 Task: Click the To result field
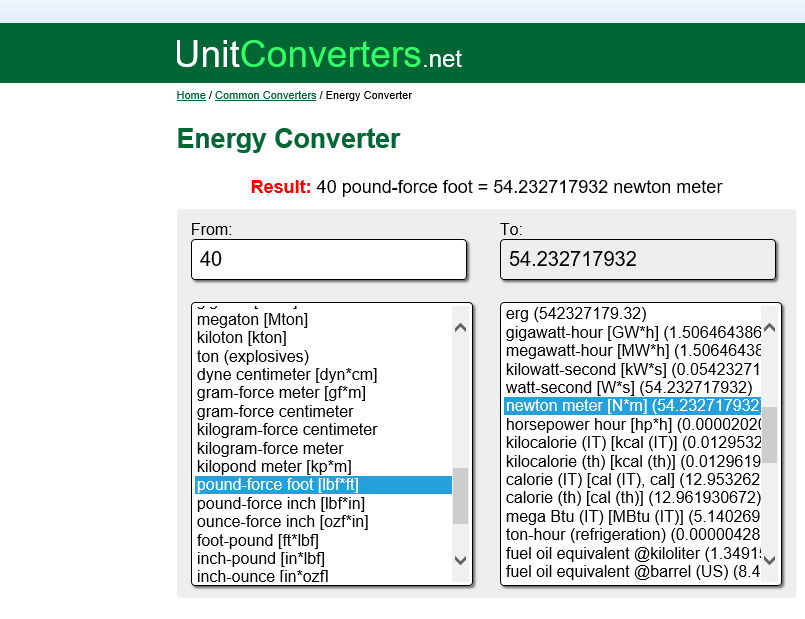click(638, 259)
